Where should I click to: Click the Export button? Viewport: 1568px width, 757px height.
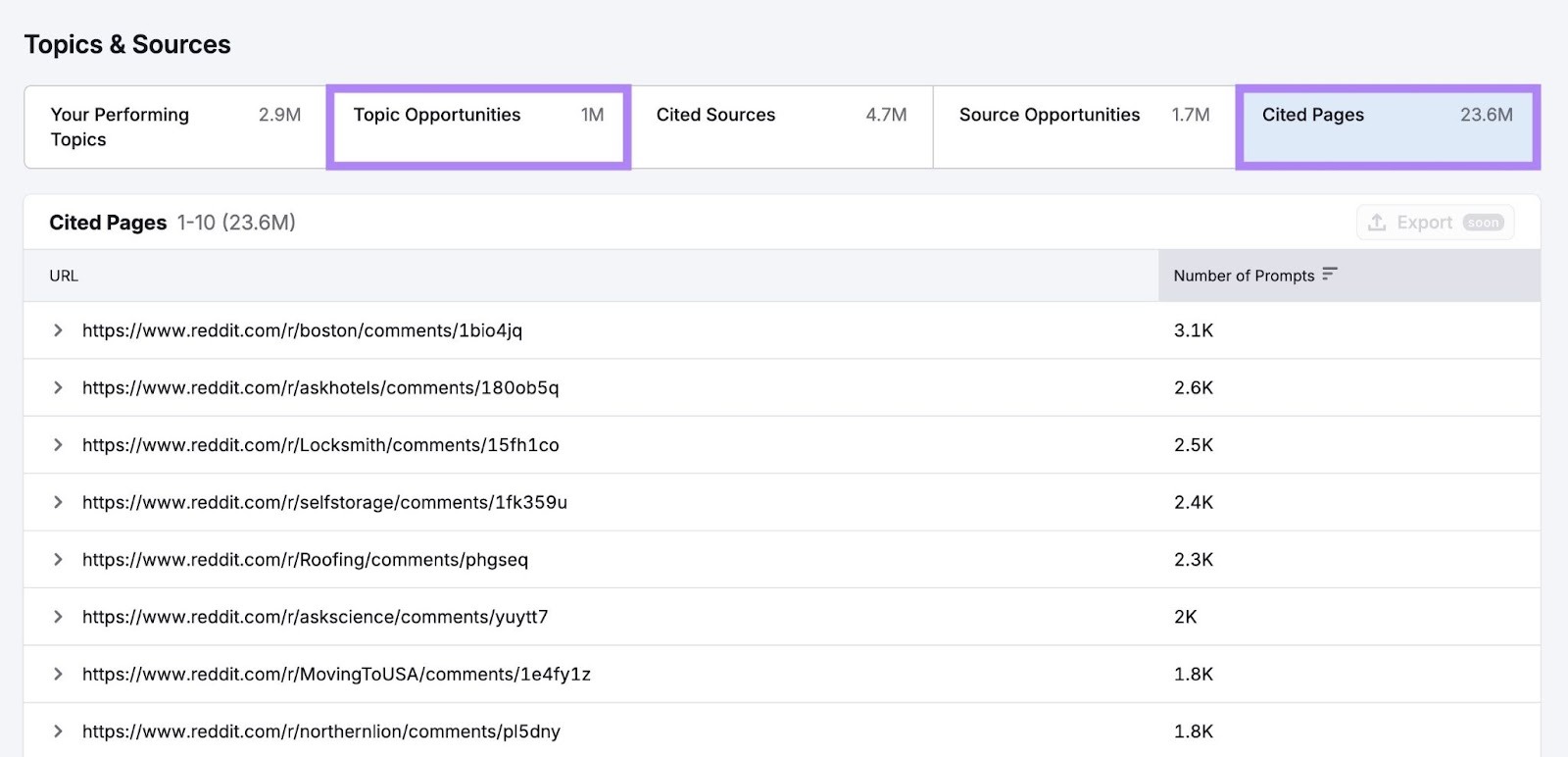point(1435,223)
